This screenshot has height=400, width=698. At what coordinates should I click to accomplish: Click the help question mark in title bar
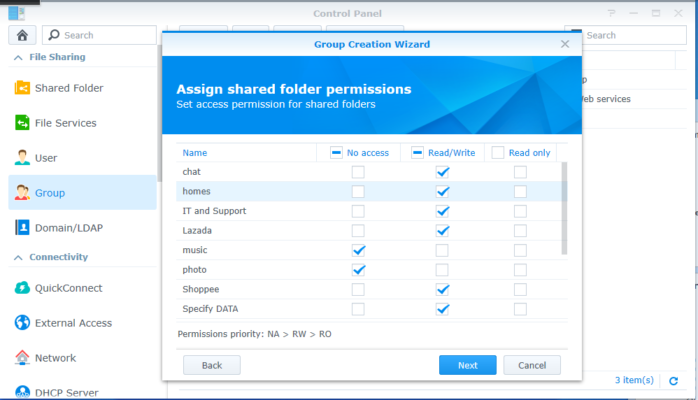pyautogui.click(x=612, y=13)
